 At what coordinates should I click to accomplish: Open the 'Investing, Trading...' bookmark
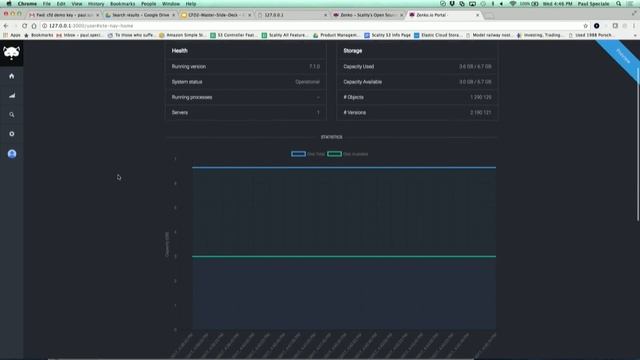click(540, 35)
